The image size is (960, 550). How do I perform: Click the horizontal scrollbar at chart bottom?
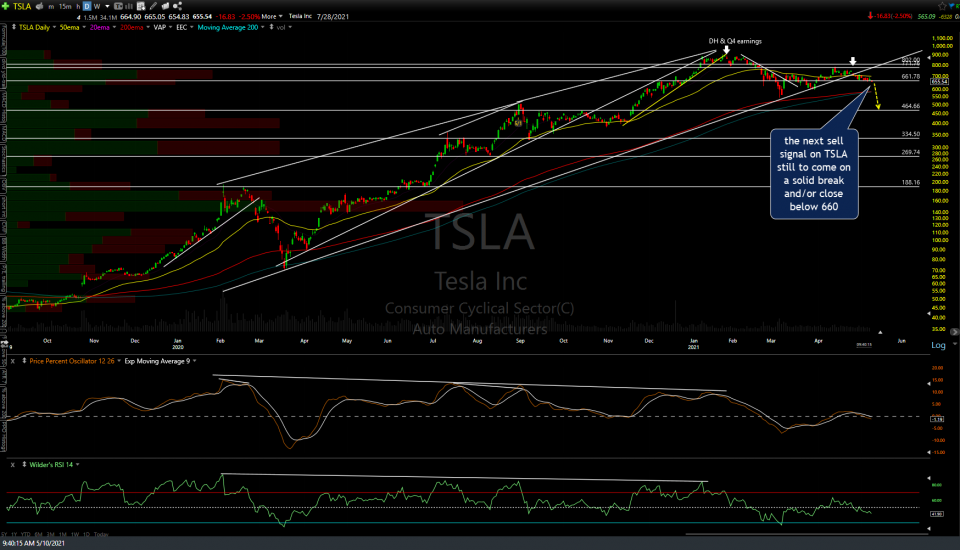click(807, 534)
